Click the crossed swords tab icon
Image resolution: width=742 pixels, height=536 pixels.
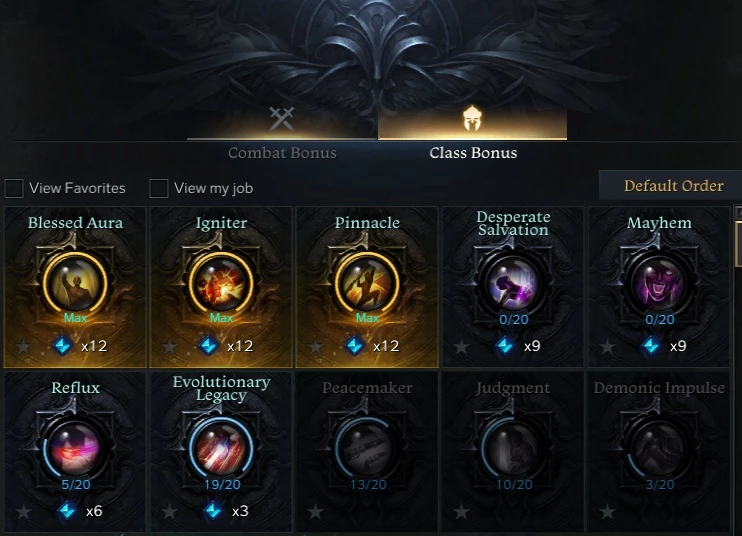[282, 118]
